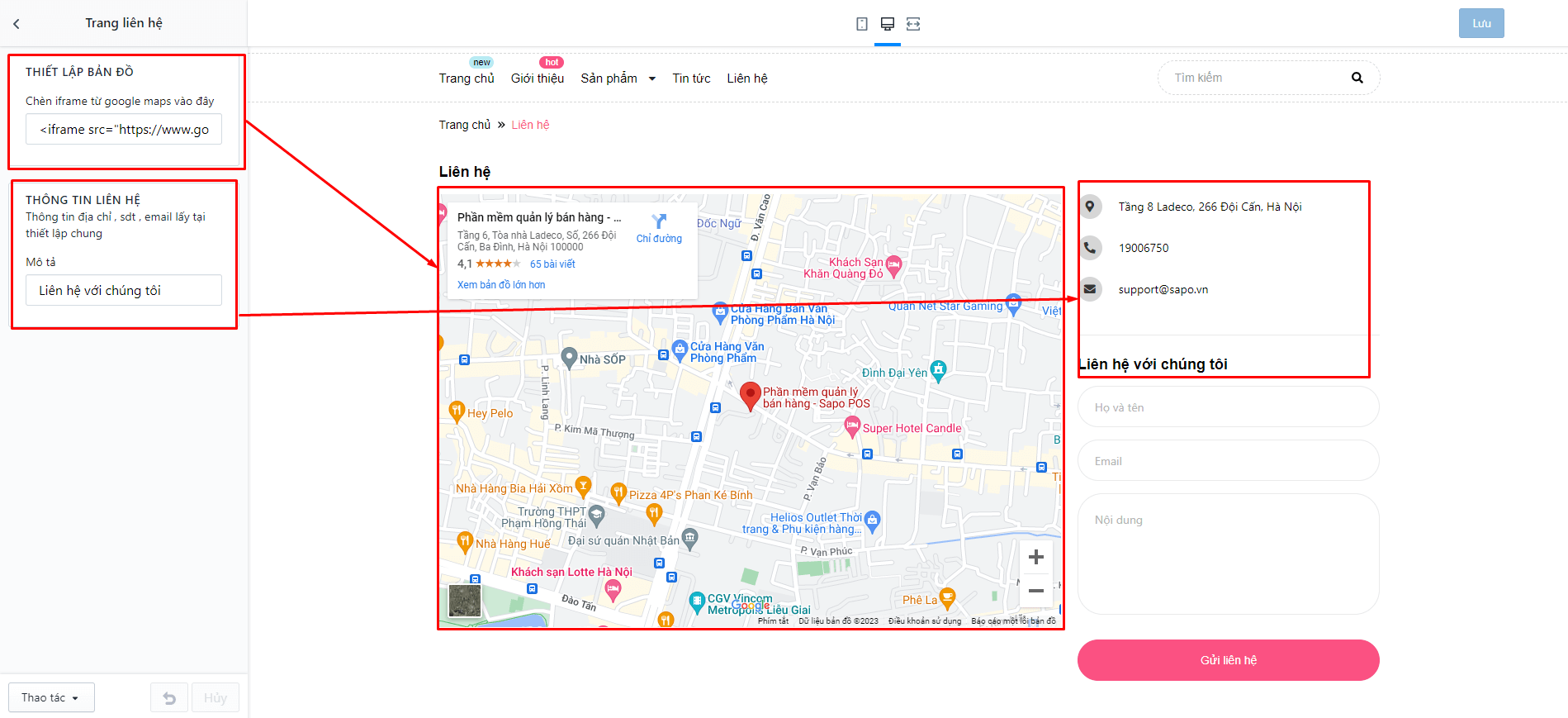This screenshot has height=718, width=1568.
Task: Click the map directions arrow icon
Action: 659,221
